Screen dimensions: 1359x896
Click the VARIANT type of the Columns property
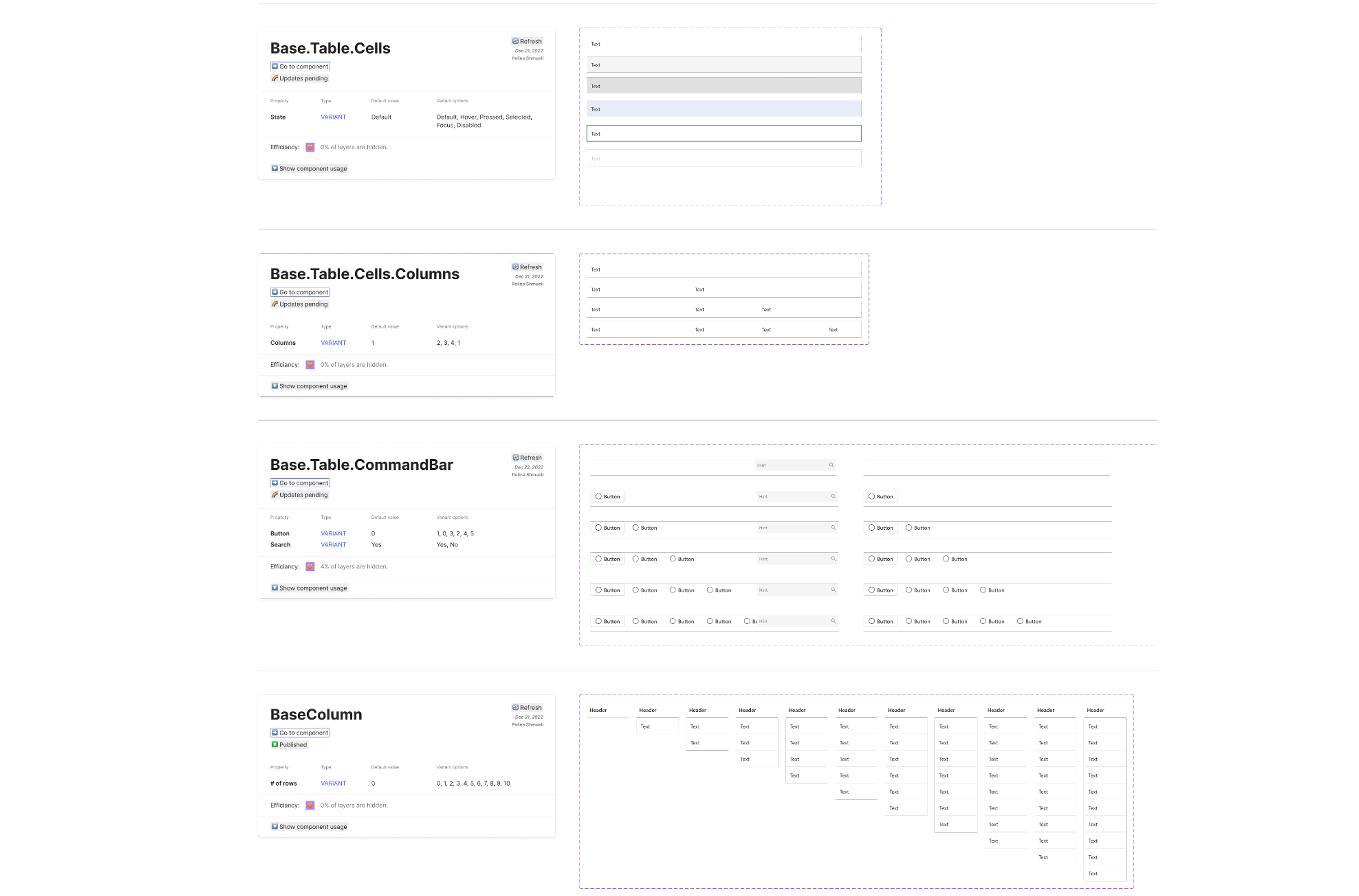point(333,343)
